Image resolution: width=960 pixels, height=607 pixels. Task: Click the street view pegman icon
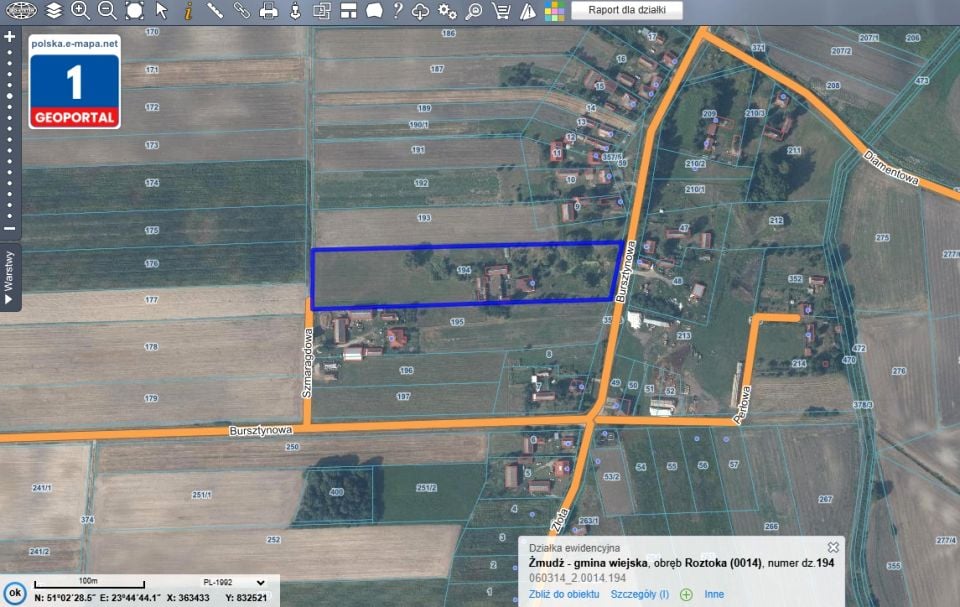295,10
